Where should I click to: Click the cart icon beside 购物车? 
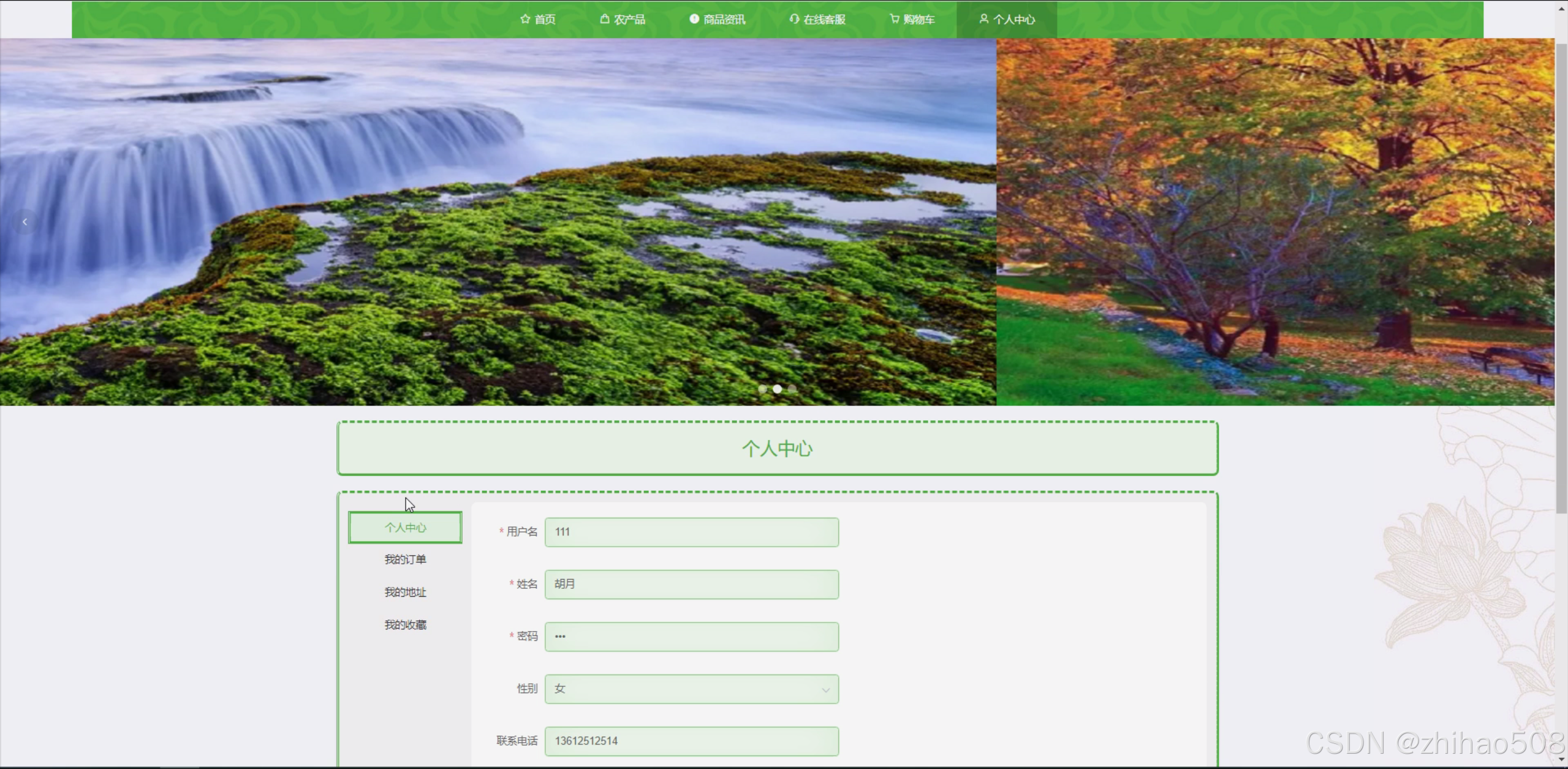click(895, 19)
